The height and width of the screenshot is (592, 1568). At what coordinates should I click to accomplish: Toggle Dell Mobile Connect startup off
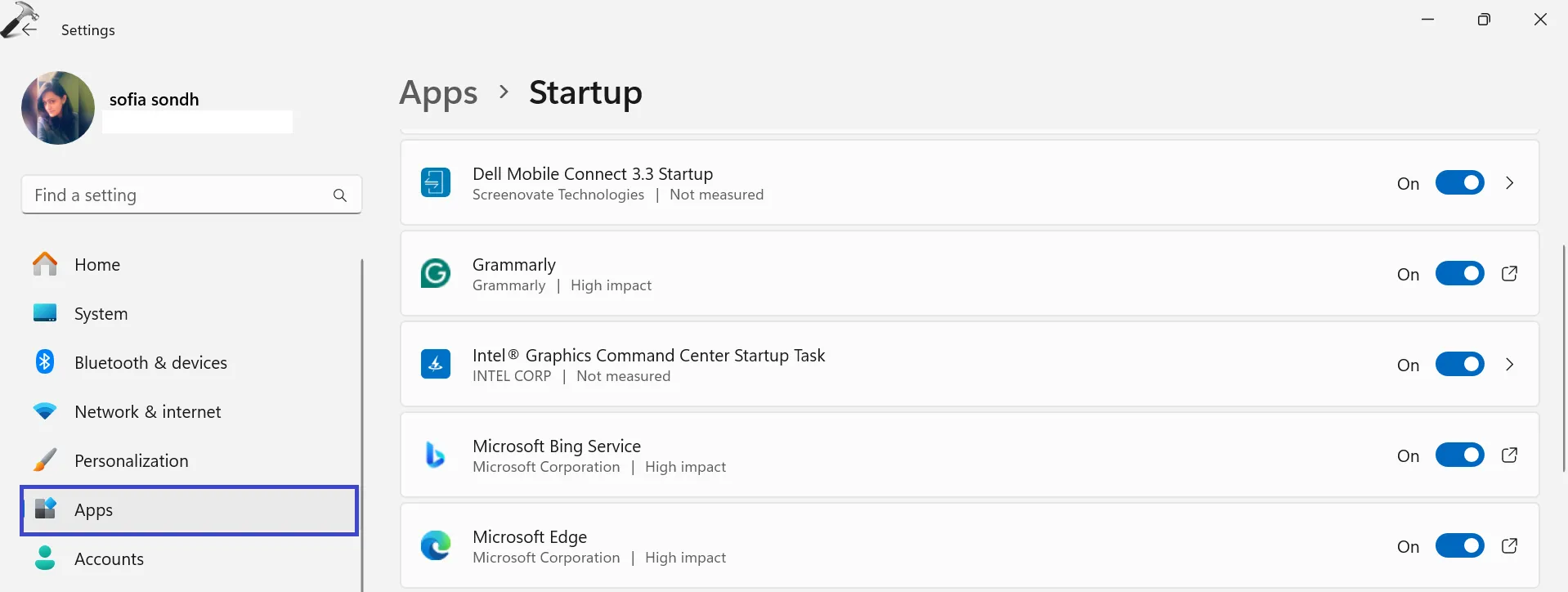coord(1459,183)
